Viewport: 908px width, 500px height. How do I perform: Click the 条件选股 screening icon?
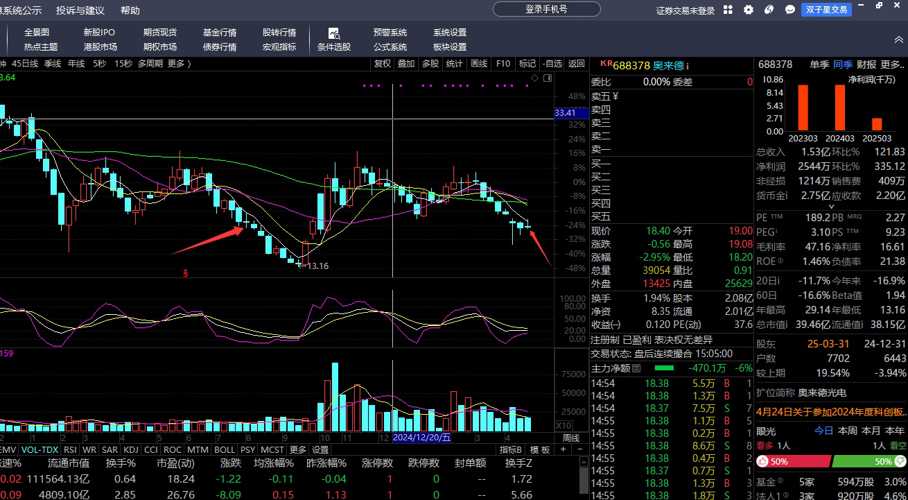334,34
